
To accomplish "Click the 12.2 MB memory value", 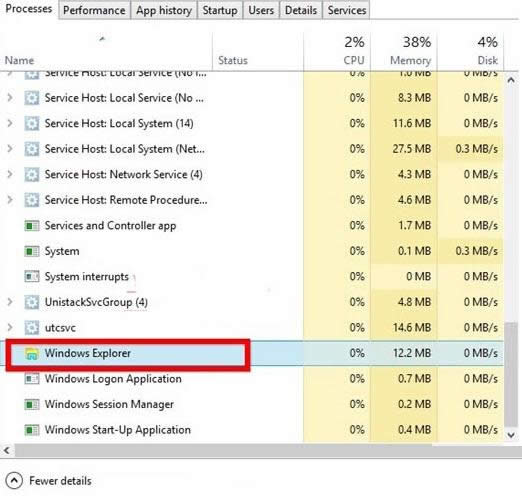I will click(x=412, y=353).
